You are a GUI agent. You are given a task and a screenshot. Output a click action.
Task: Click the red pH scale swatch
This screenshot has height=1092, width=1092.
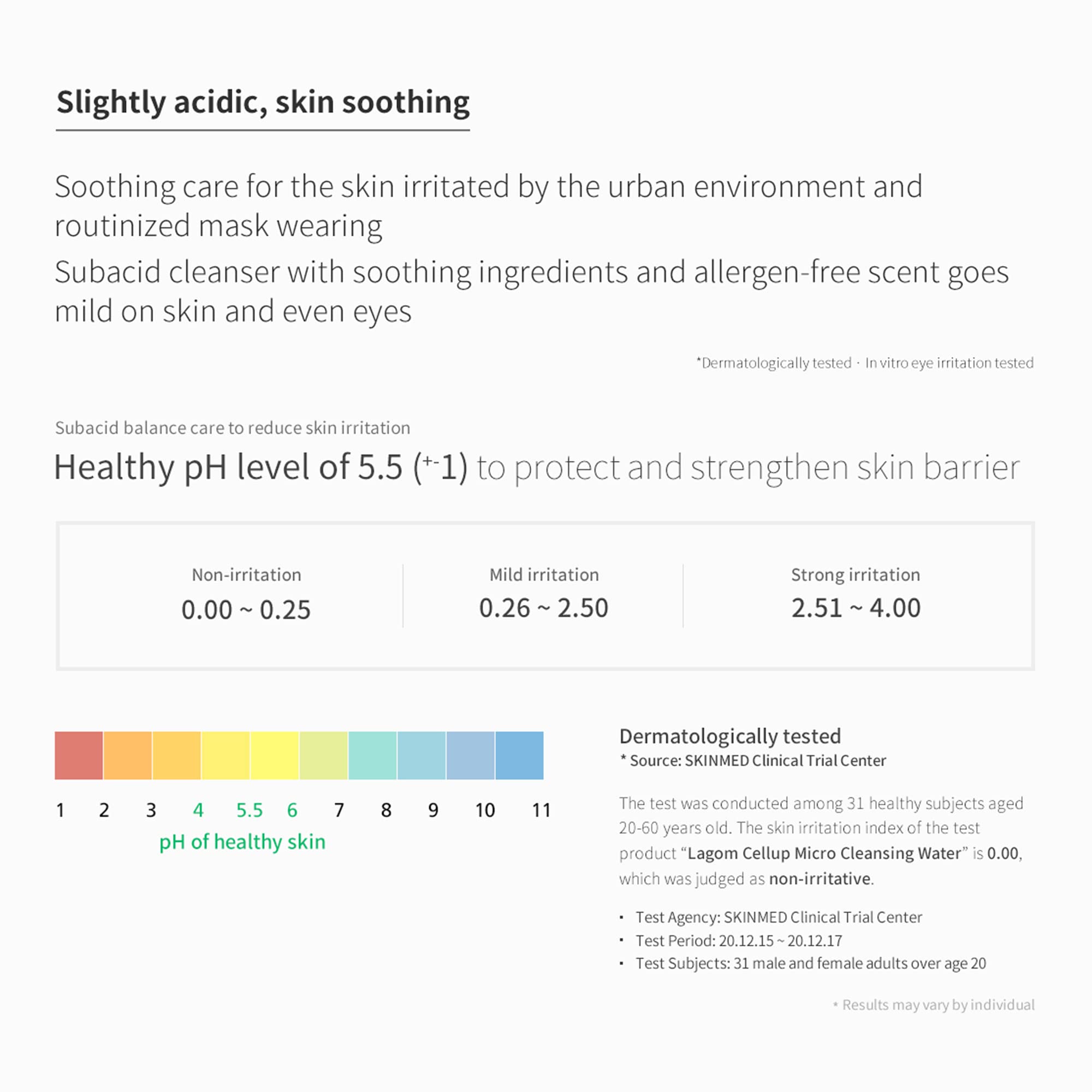[79, 755]
